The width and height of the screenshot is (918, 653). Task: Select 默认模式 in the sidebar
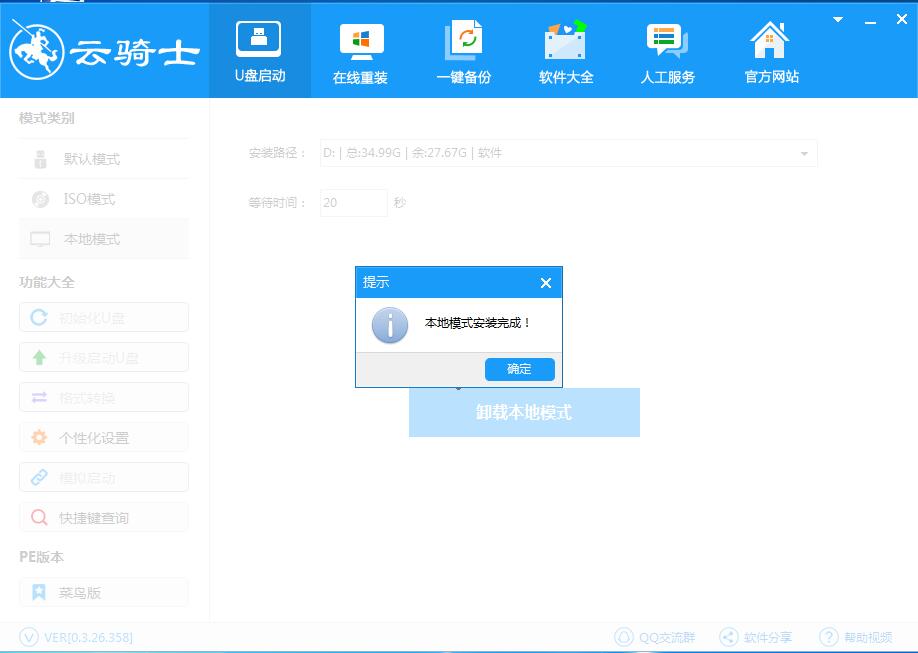pyautogui.click(x=104, y=159)
